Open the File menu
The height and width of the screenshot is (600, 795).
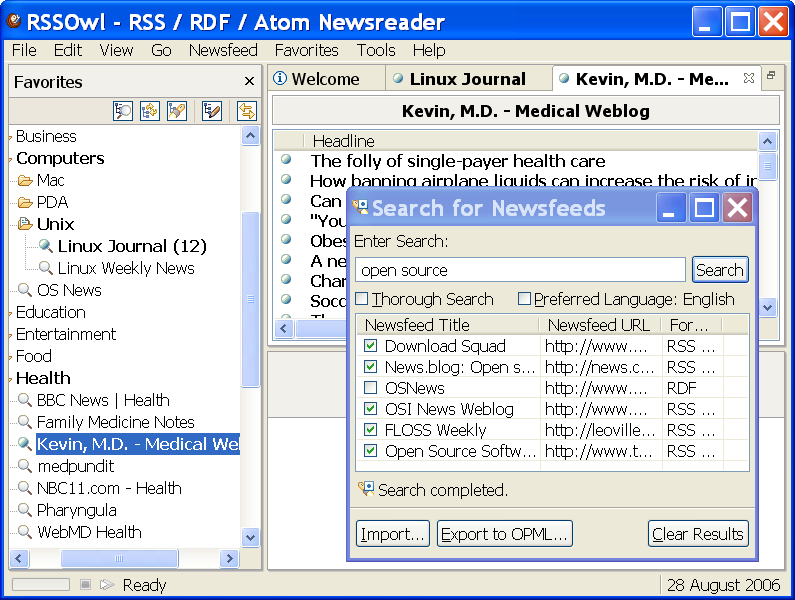point(24,50)
